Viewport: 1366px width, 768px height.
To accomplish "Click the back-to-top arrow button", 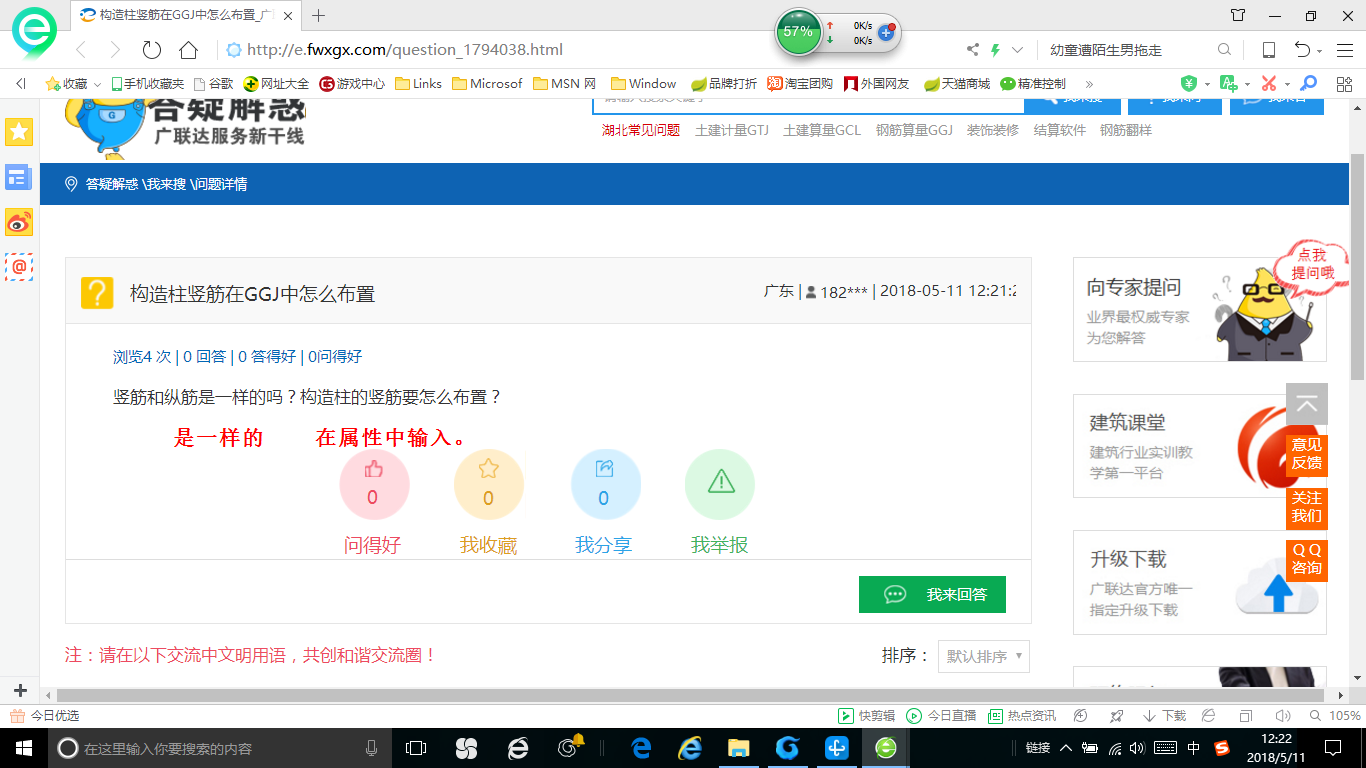I will click(x=1307, y=404).
